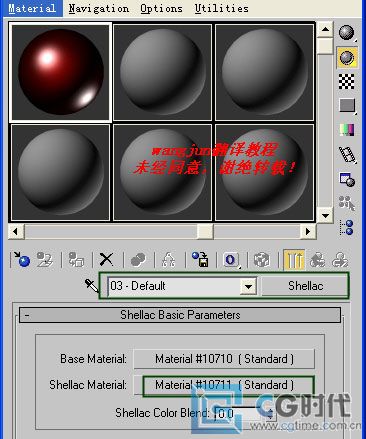This screenshot has width=366, height=439.
Task: Click the Get Material icon
Action: point(22,260)
